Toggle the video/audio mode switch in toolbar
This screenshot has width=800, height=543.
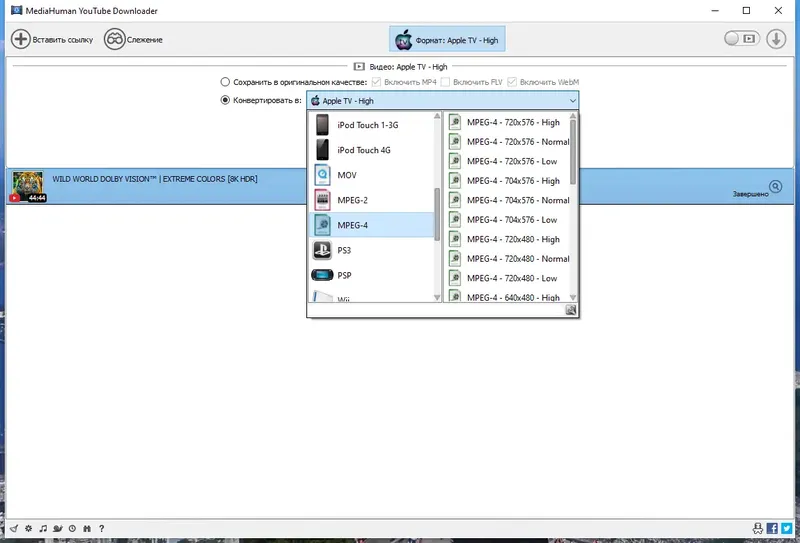pyautogui.click(x=741, y=38)
